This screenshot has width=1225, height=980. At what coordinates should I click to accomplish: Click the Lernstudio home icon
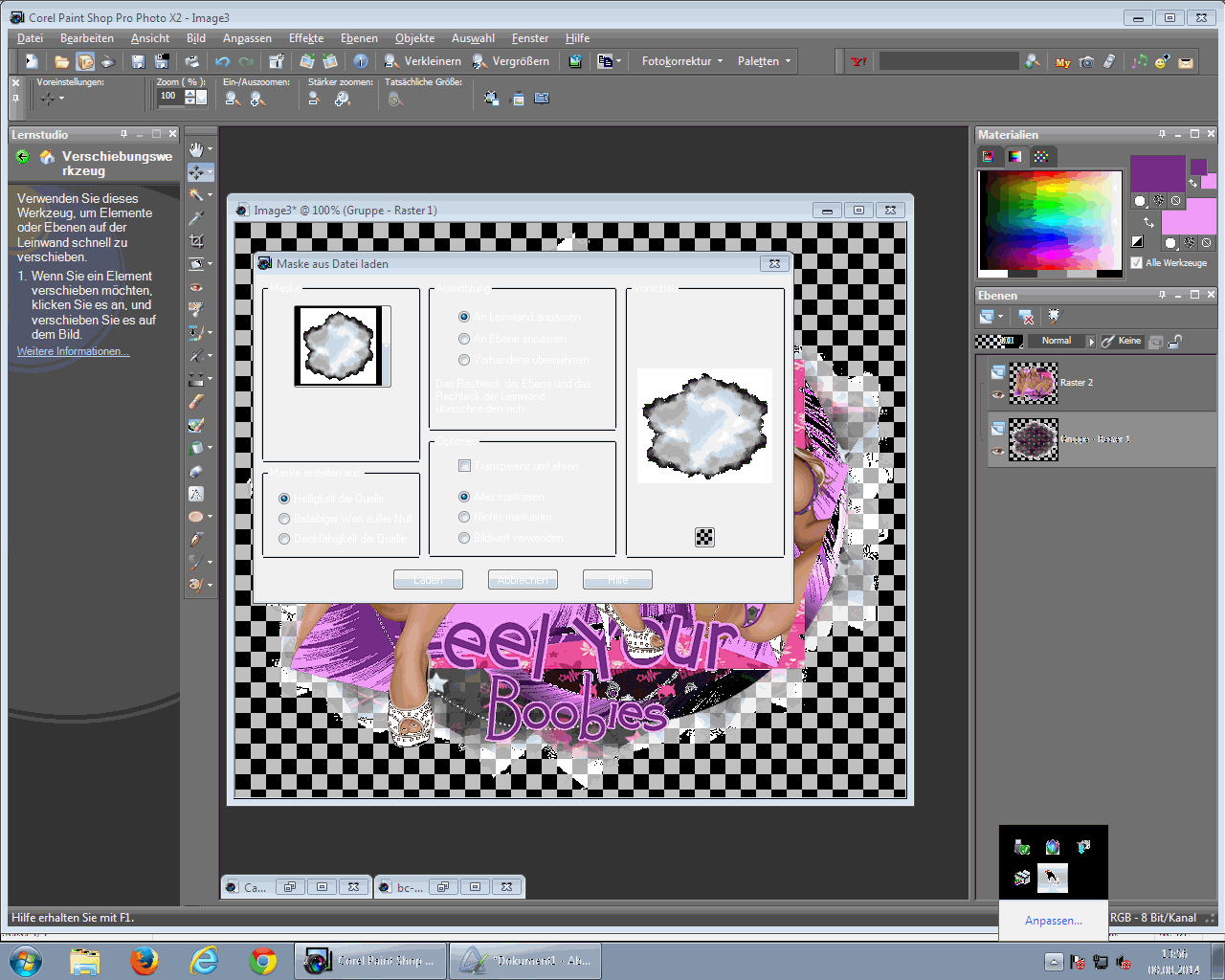tap(47, 157)
